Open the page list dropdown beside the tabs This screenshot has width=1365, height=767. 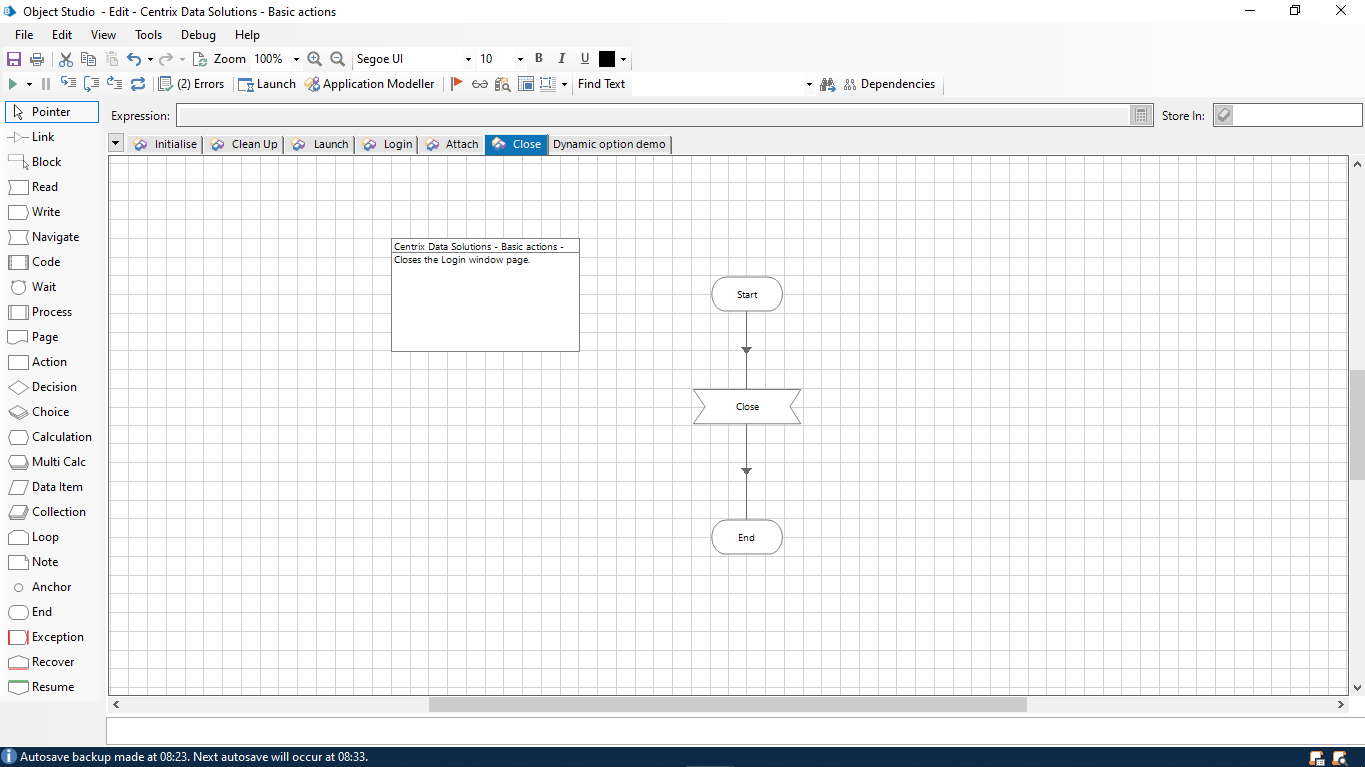(x=114, y=143)
